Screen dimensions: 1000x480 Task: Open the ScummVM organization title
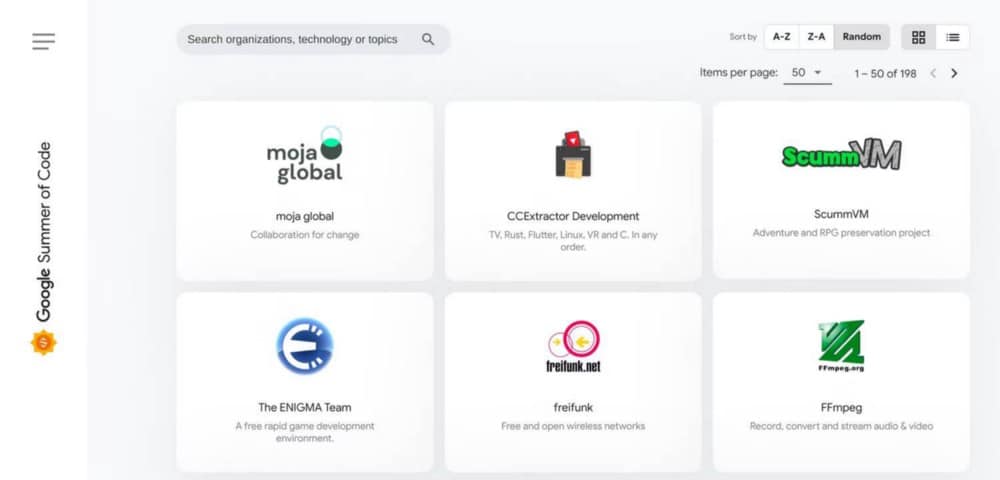coord(841,214)
